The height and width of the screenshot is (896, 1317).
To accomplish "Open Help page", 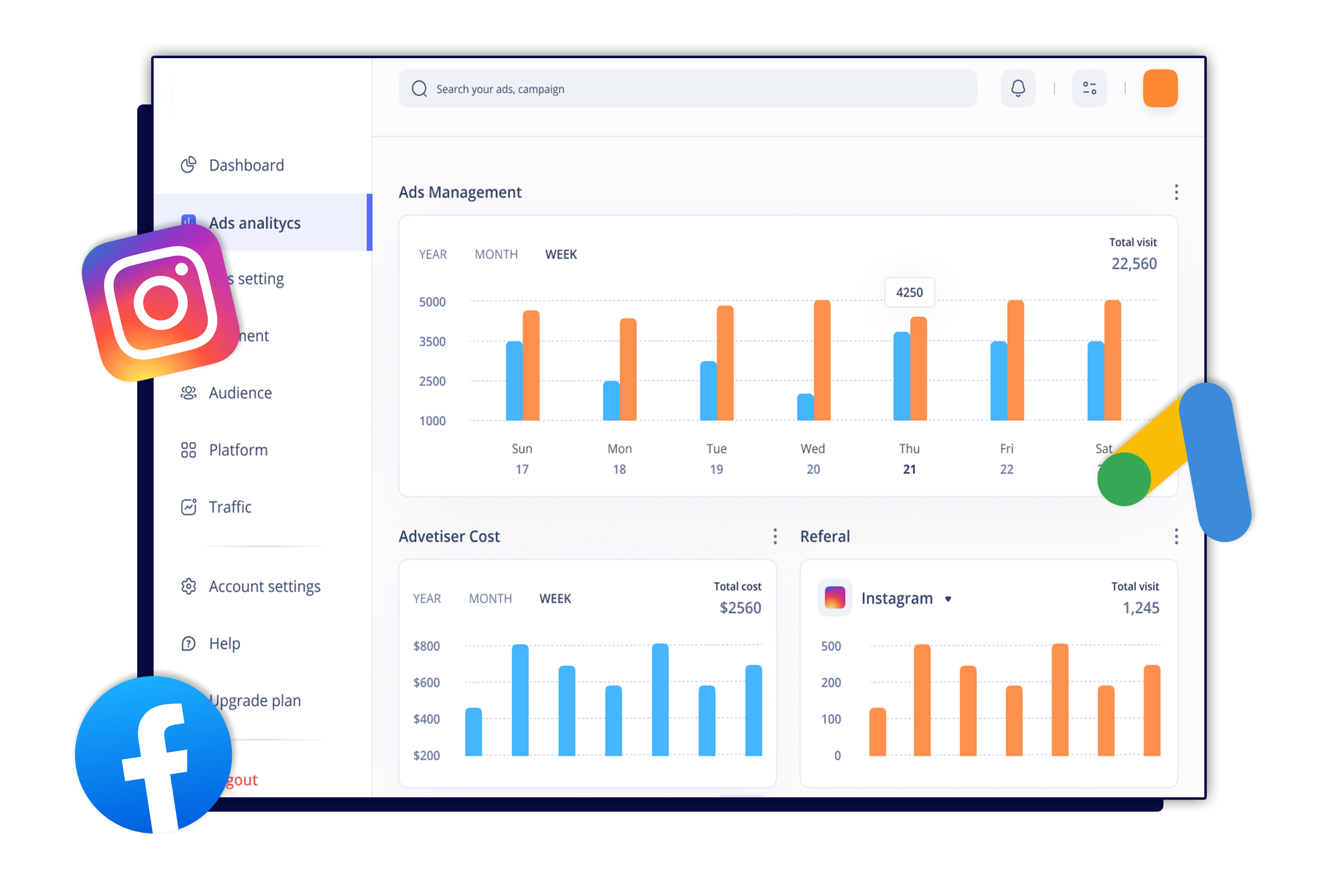I will 225,643.
